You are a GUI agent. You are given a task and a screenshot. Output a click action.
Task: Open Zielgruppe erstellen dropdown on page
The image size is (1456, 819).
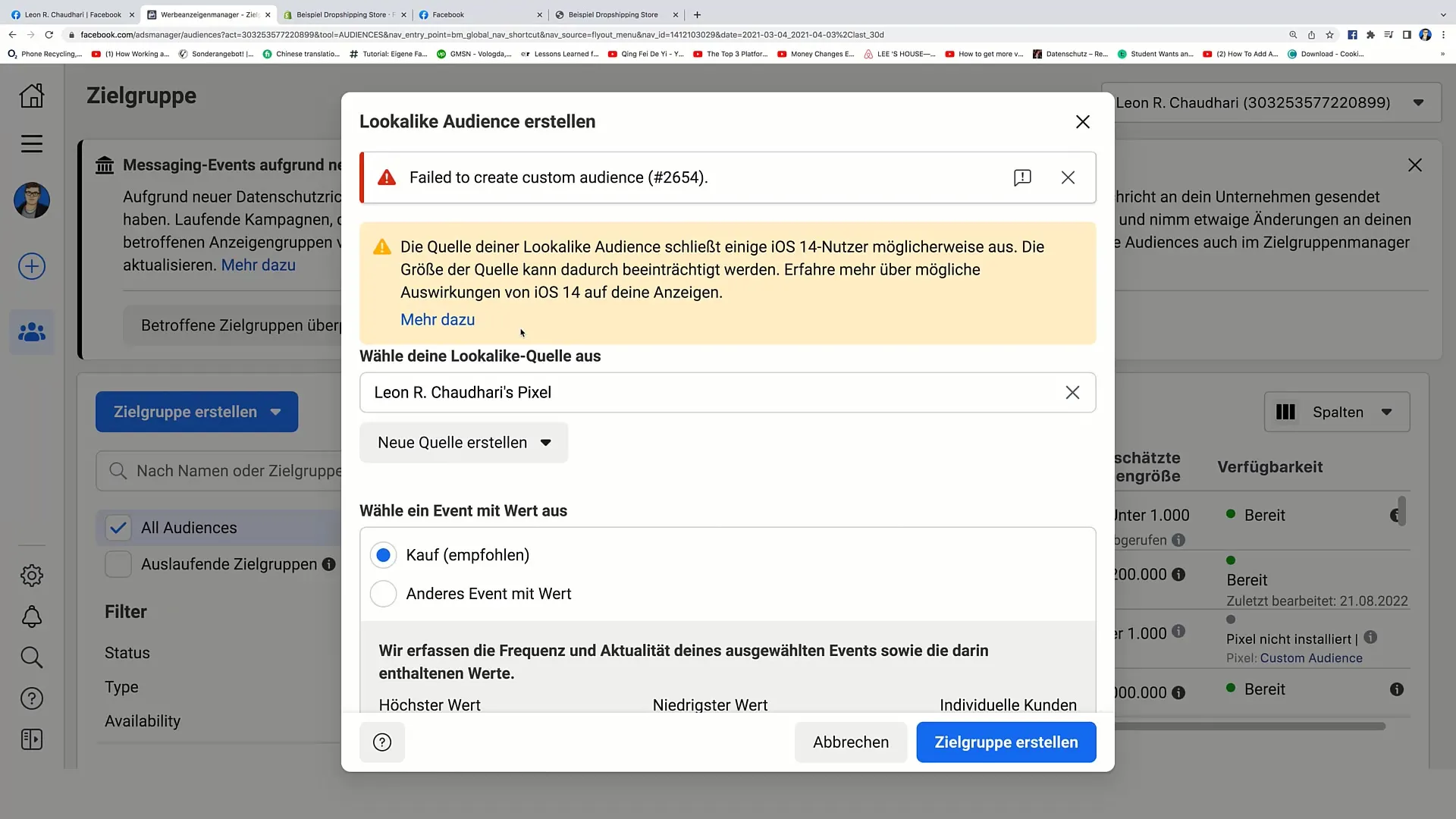[197, 412]
